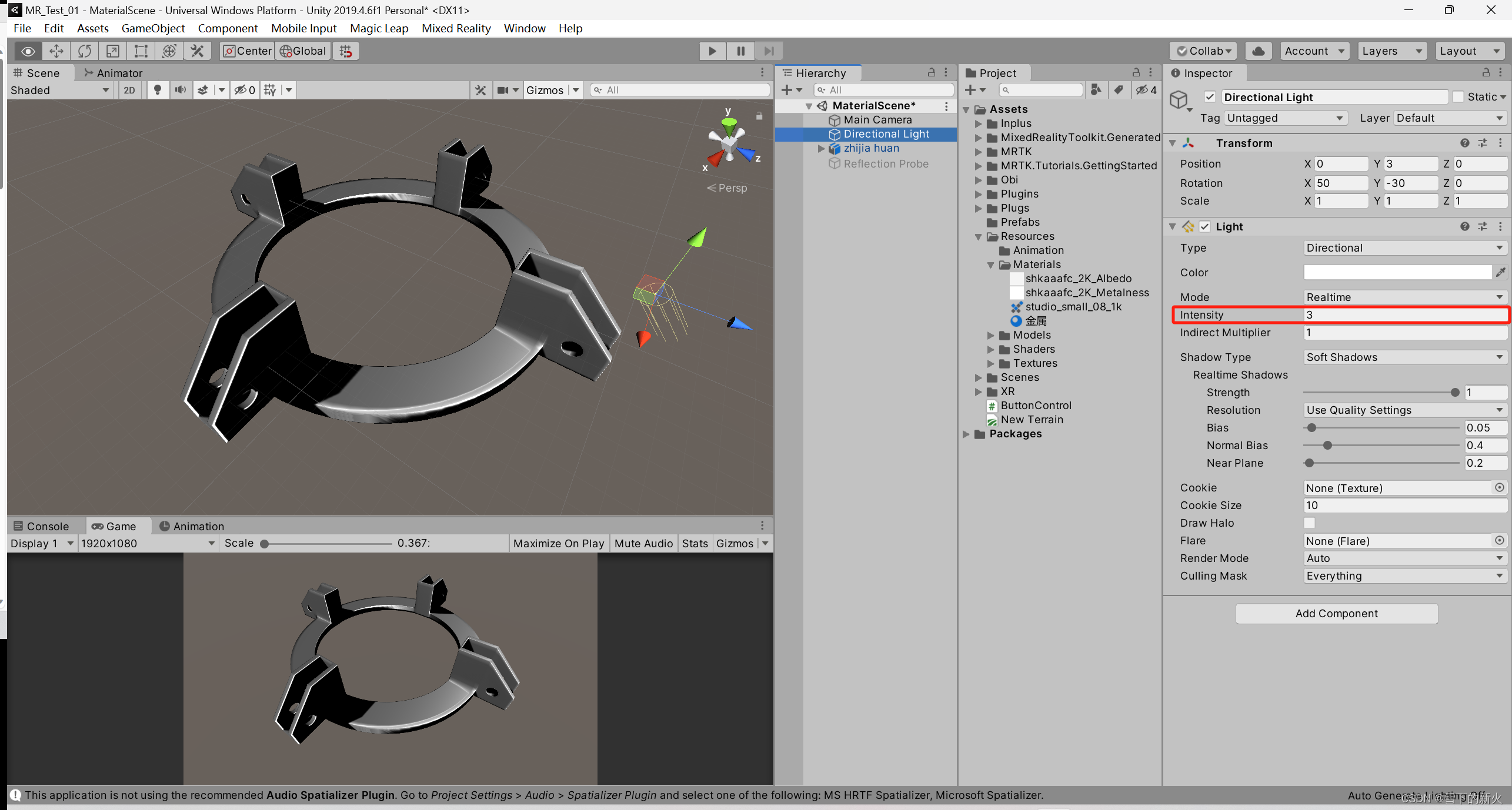1512x810 pixels.
Task: Click the Add Component button
Action: point(1336,614)
